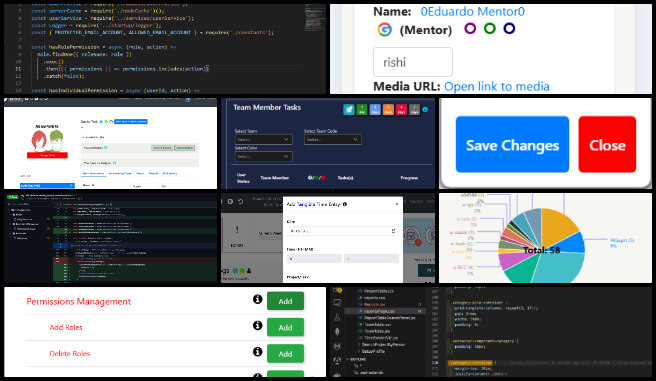Image resolution: width=656 pixels, height=381 pixels.
Task: Click the red 4 days filter button
Action: coord(401,110)
